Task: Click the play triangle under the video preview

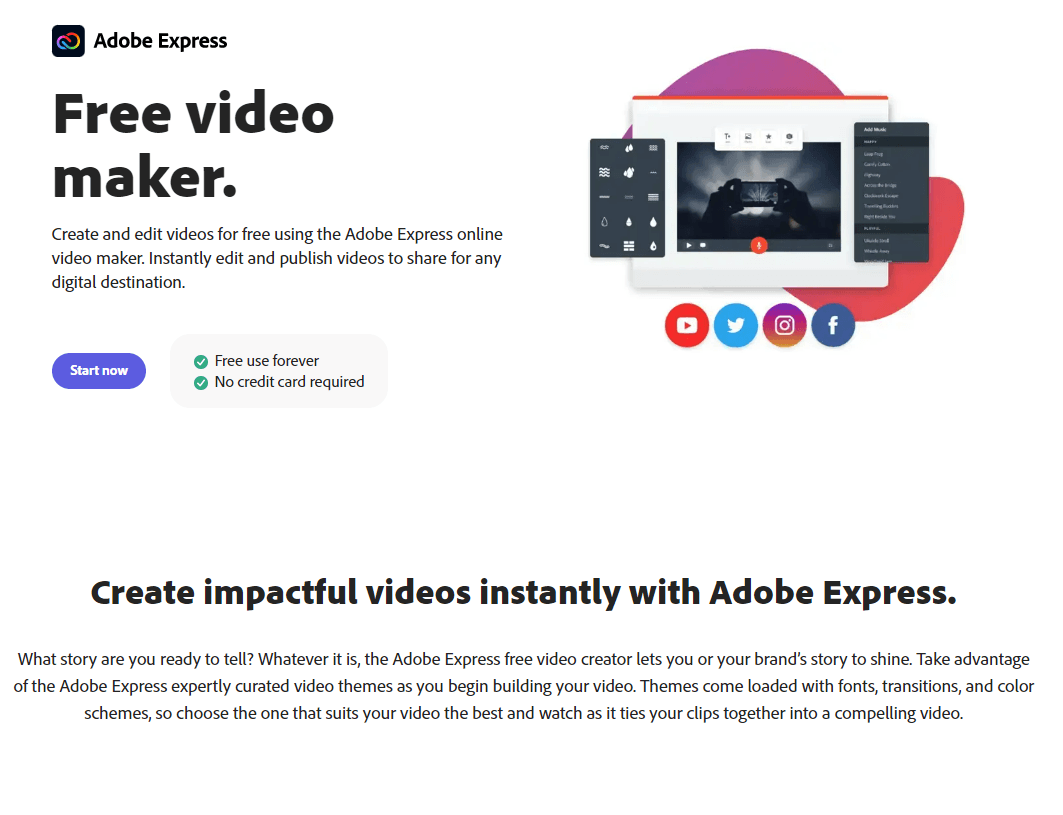Action: (689, 245)
